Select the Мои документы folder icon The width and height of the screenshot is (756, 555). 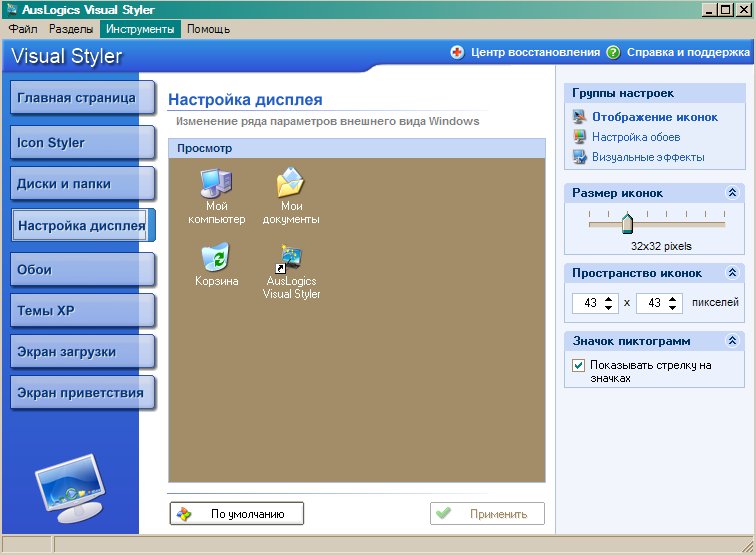click(290, 182)
